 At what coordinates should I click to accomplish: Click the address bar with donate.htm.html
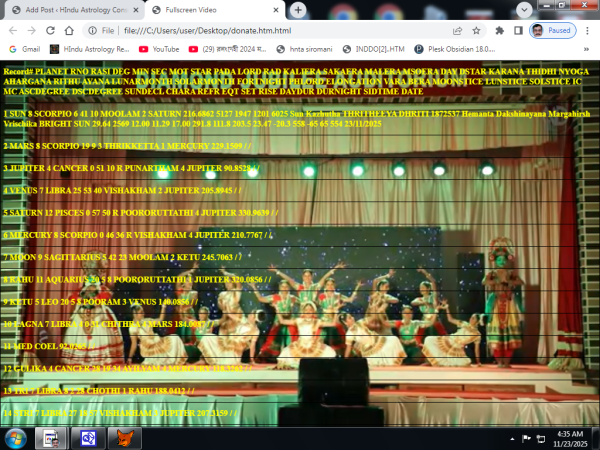tap(250, 30)
